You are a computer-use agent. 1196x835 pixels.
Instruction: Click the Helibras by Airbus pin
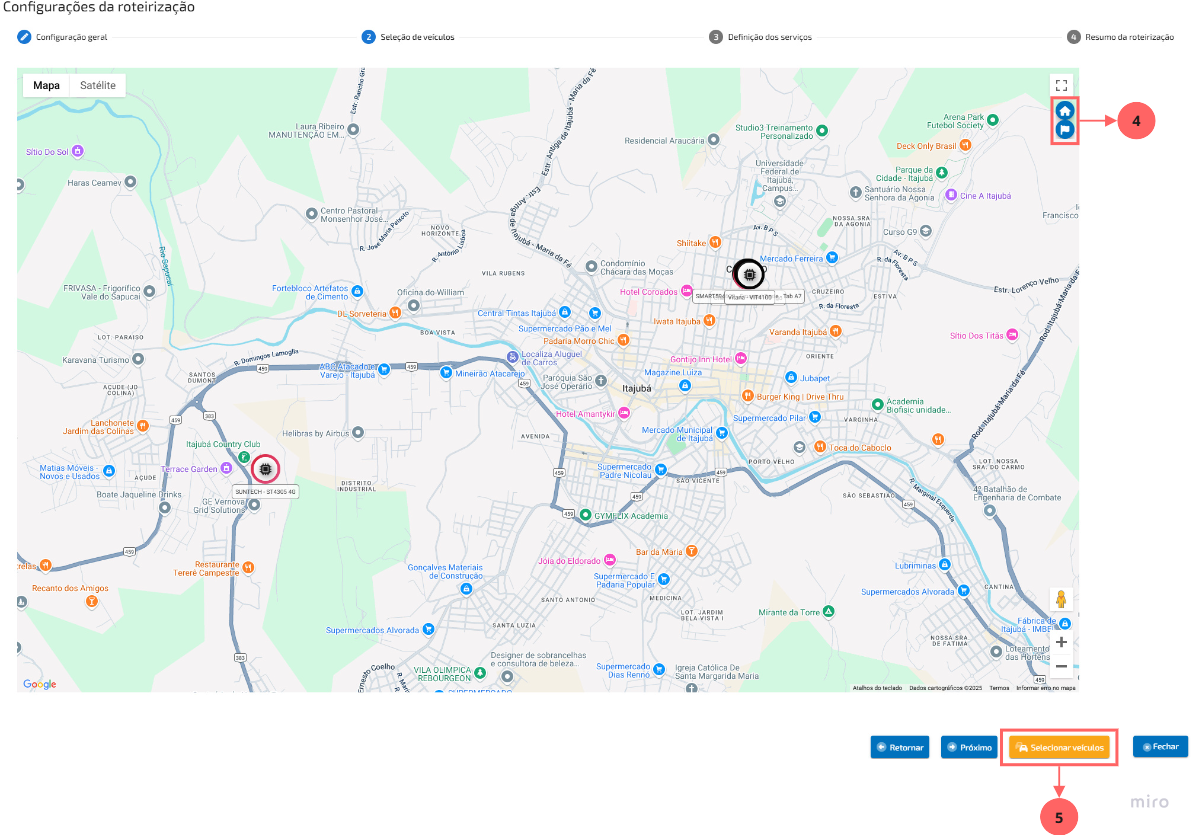point(358,433)
